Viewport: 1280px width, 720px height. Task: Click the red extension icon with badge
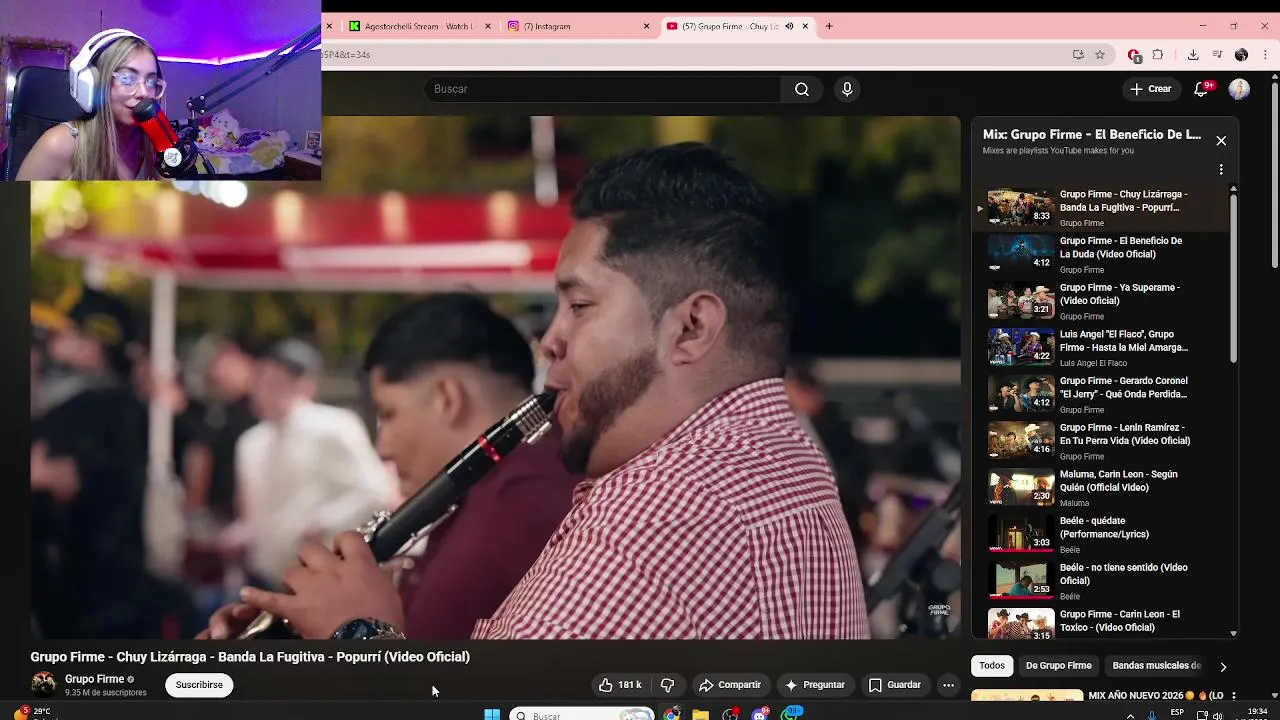(1134, 55)
